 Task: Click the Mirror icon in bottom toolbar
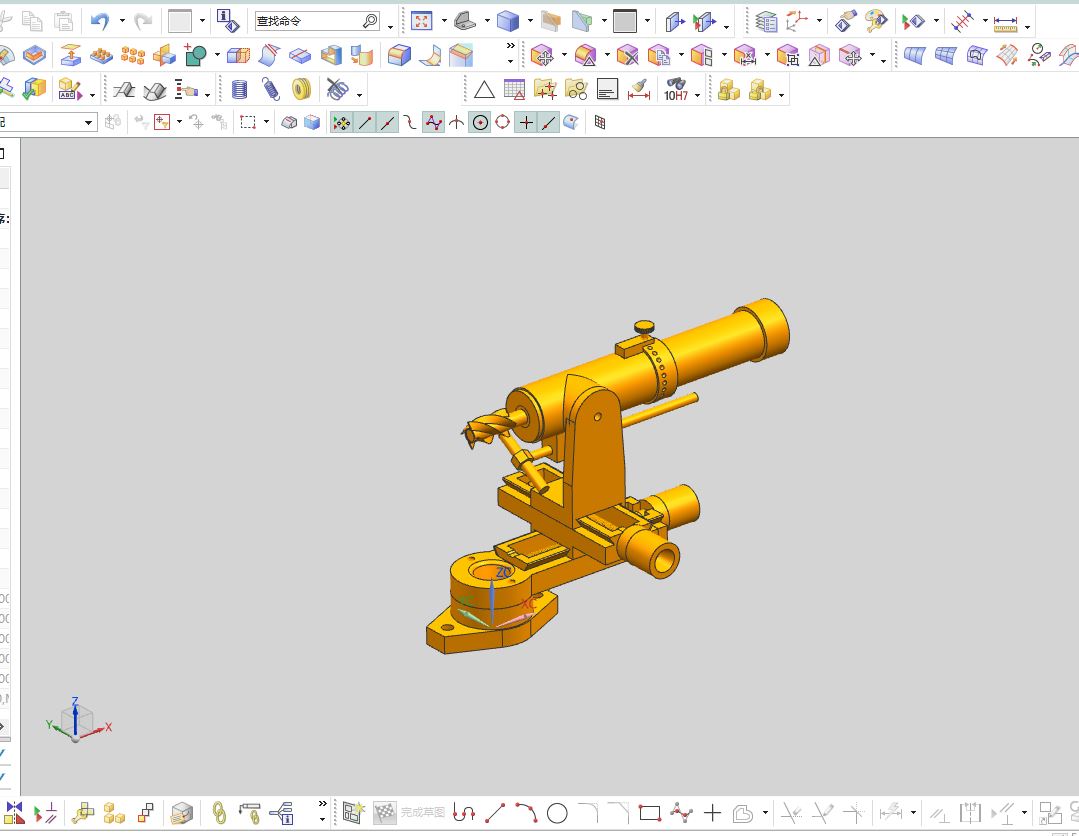[14, 813]
